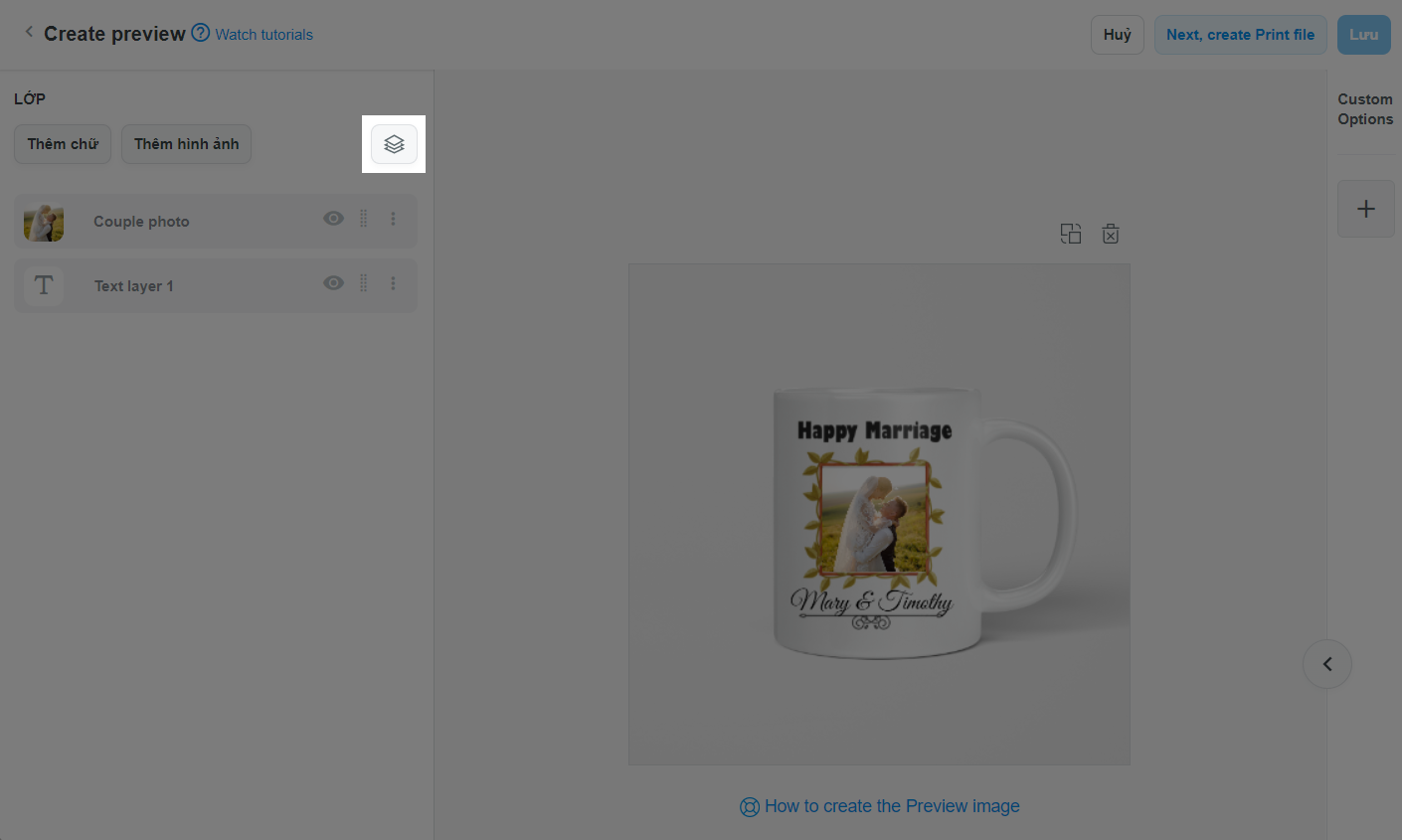Collapse the Custom Options panel with the round chevron
Screen dimensions: 1402x840
(x=1327, y=664)
